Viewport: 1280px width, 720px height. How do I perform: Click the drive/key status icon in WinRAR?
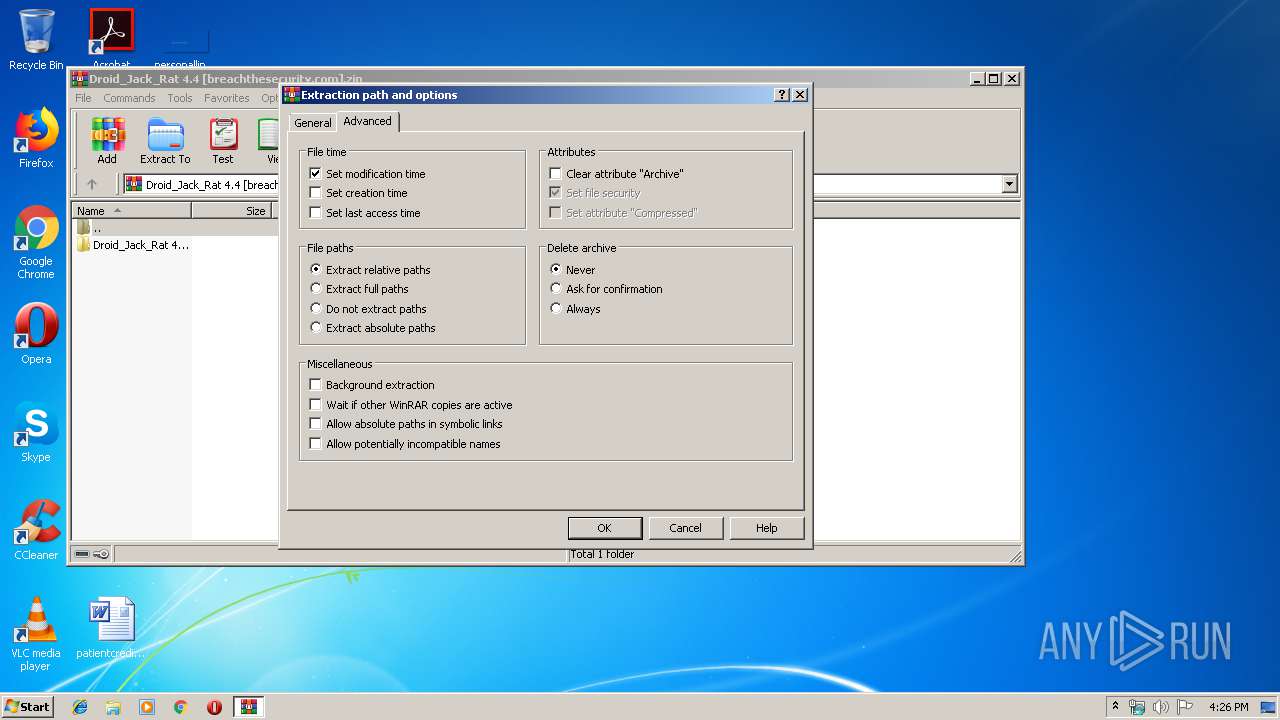(x=92, y=554)
